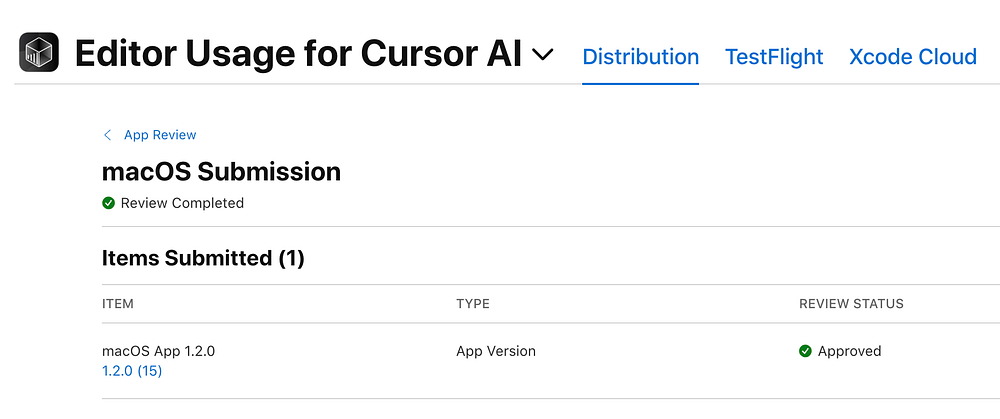Click the Editor Usage app icon
Image resolution: width=1000 pixels, height=419 pixels.
click(x=39, y=53)
